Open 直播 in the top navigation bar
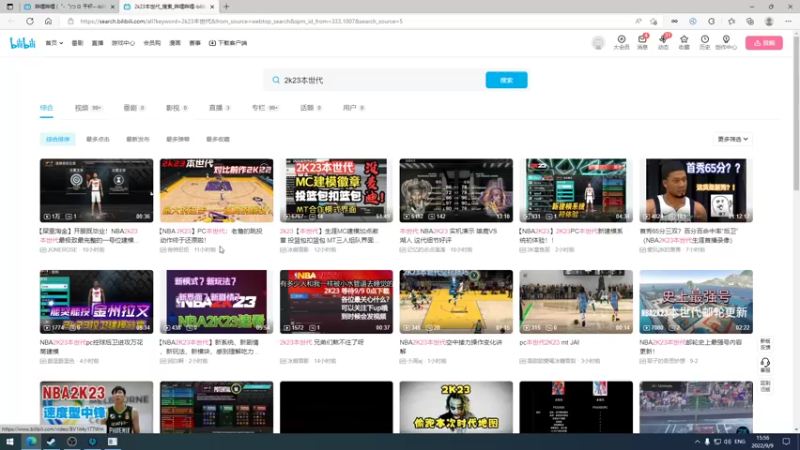The height and width of the screenshot is (450, 800). tap(97, 43)
